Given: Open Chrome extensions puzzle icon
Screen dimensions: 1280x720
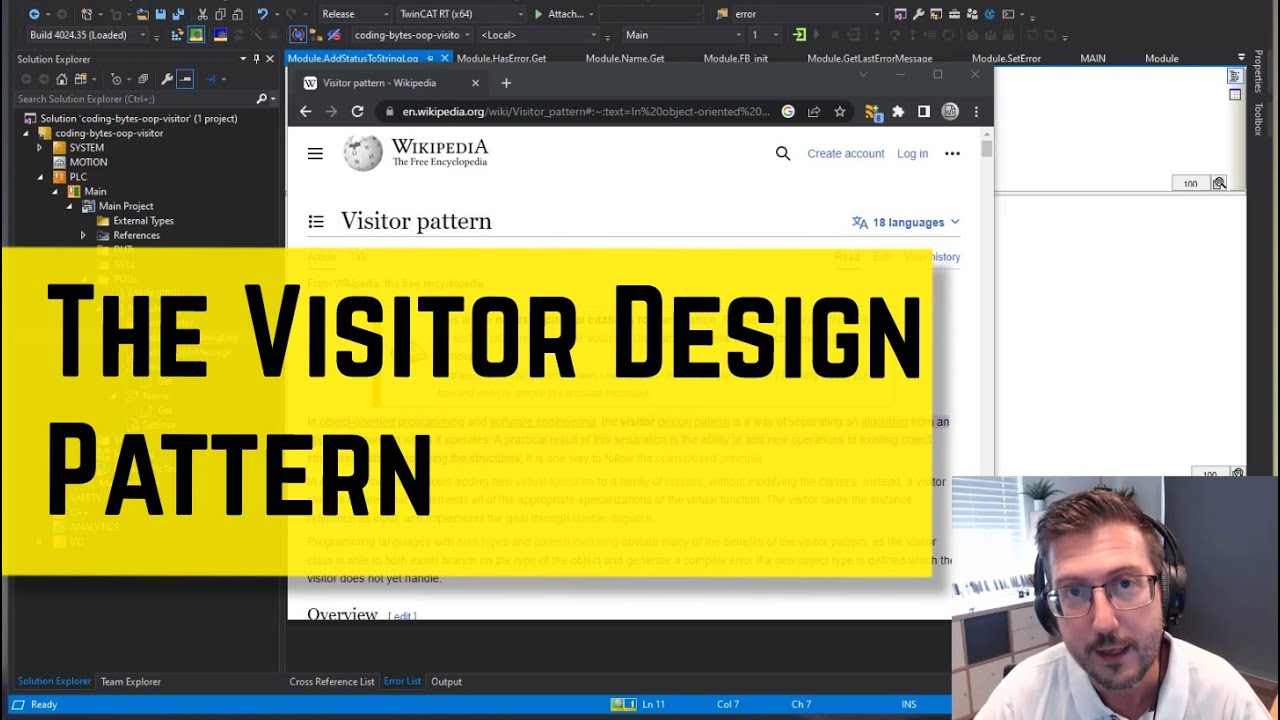Looking at the screenshot, I should (898, 112).
